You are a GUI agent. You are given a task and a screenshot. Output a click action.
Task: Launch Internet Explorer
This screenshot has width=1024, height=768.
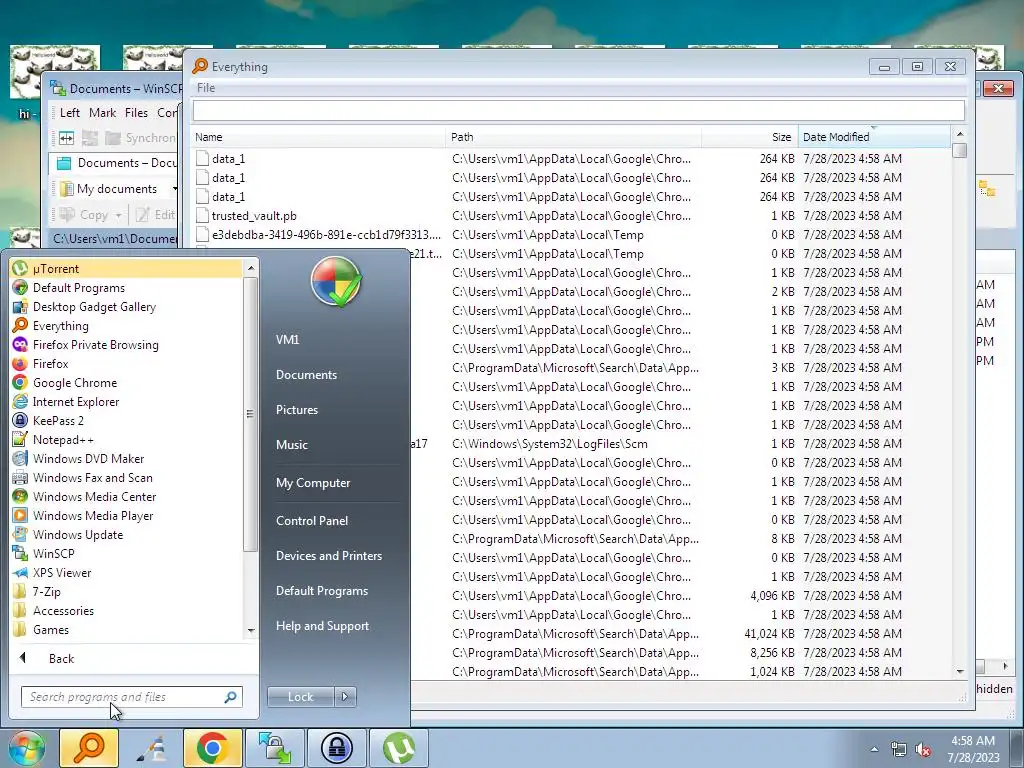(127, 402)
